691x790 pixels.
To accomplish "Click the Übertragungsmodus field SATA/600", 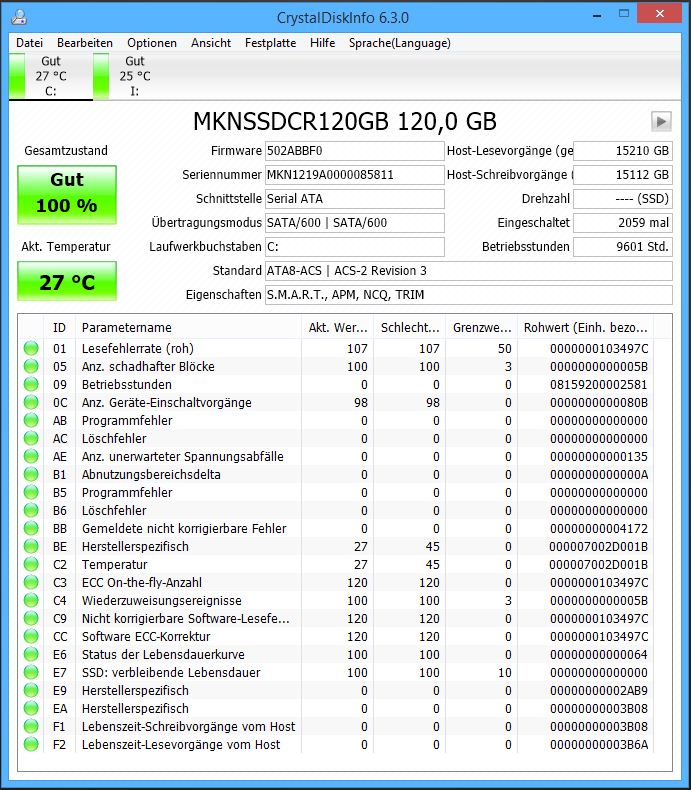I will coord(355,223).
